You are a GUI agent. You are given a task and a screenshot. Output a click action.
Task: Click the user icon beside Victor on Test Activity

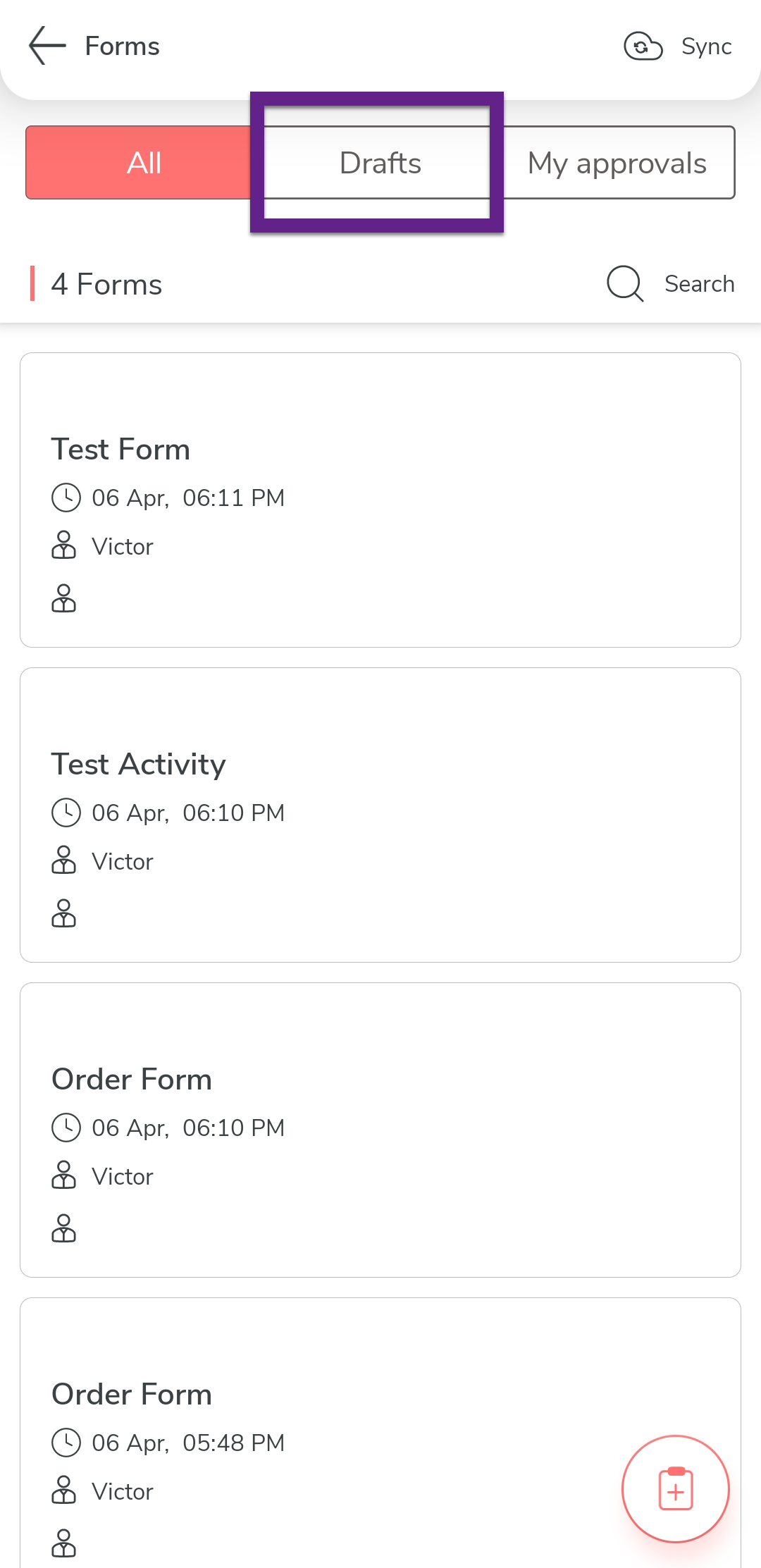point(64,860)
